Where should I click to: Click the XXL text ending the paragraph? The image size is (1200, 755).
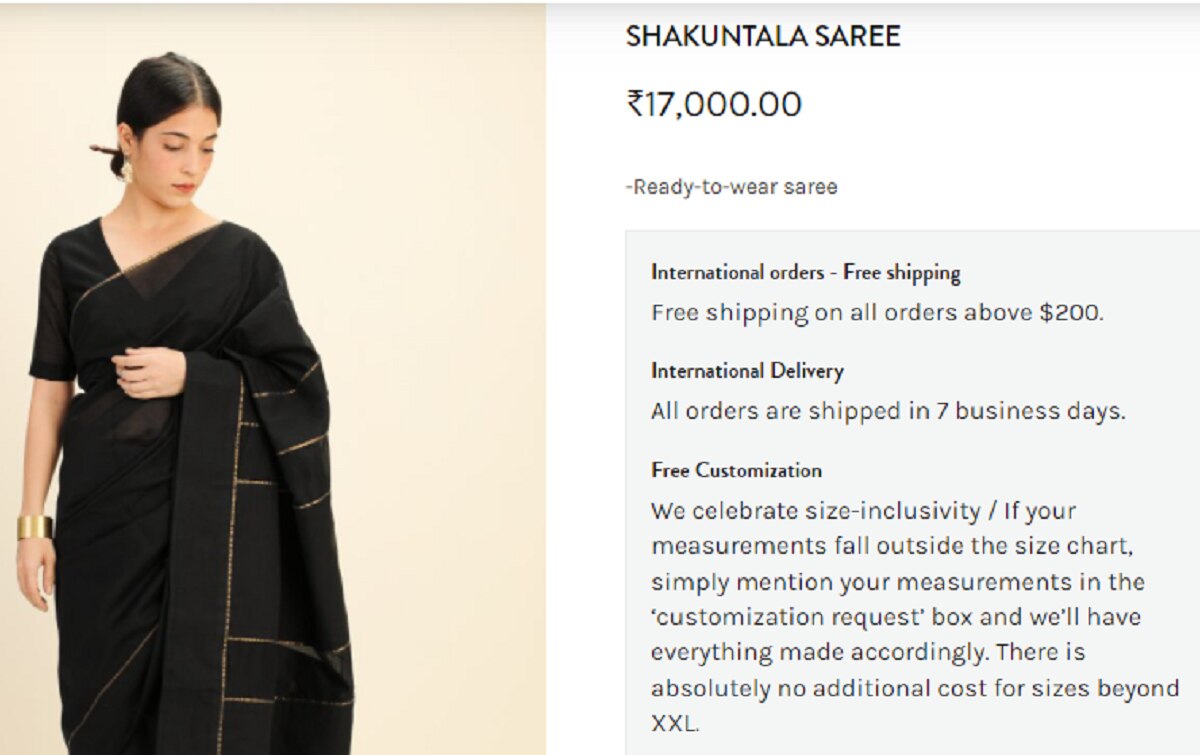tap(674, 723)
